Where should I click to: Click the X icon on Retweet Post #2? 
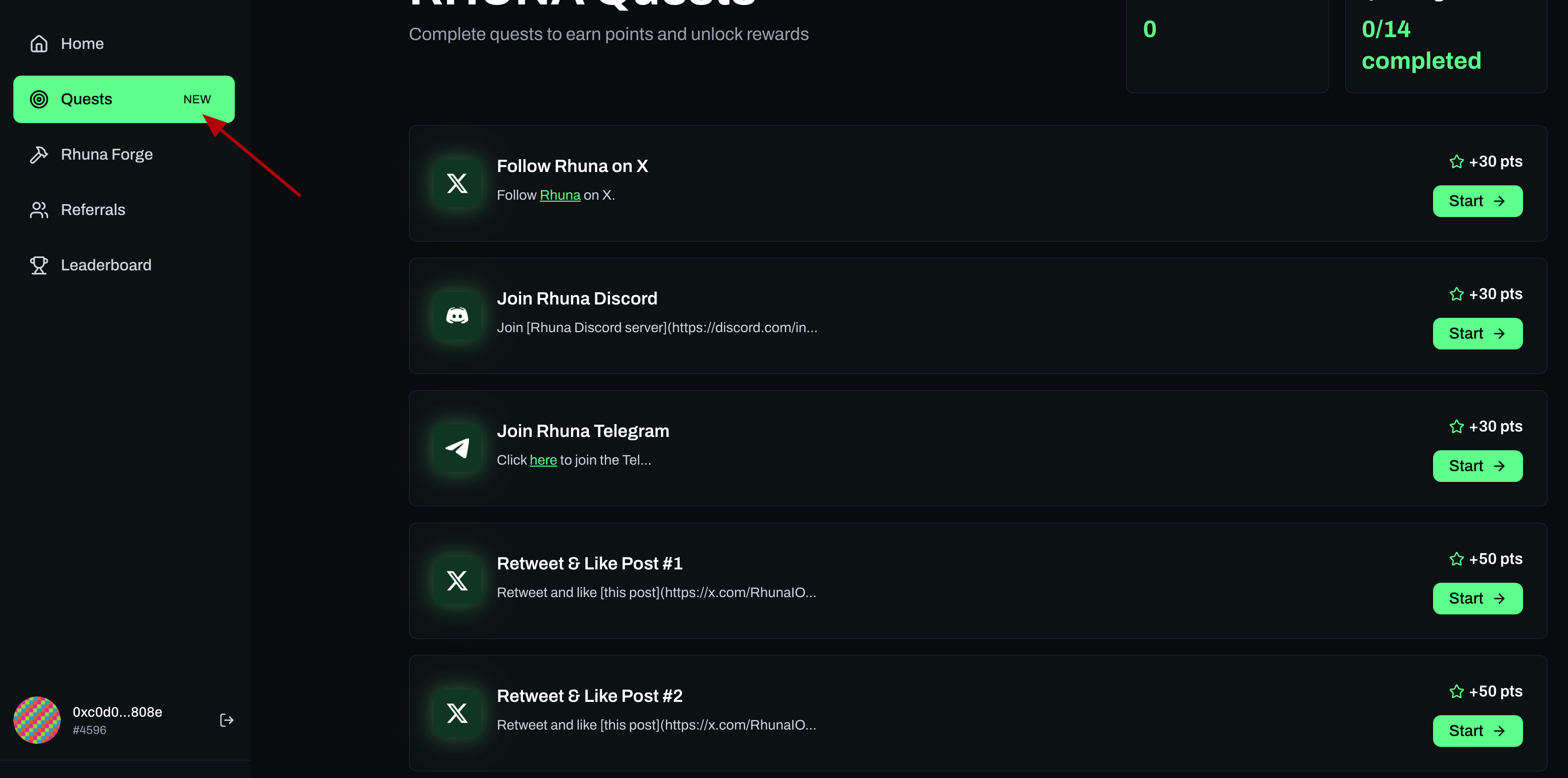457,713
